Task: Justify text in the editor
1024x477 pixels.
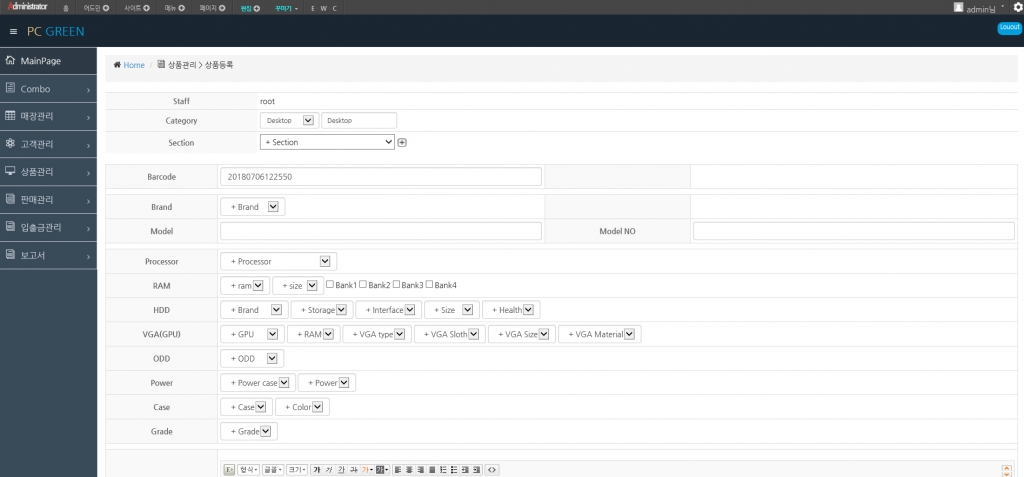Action: point(432,470)
